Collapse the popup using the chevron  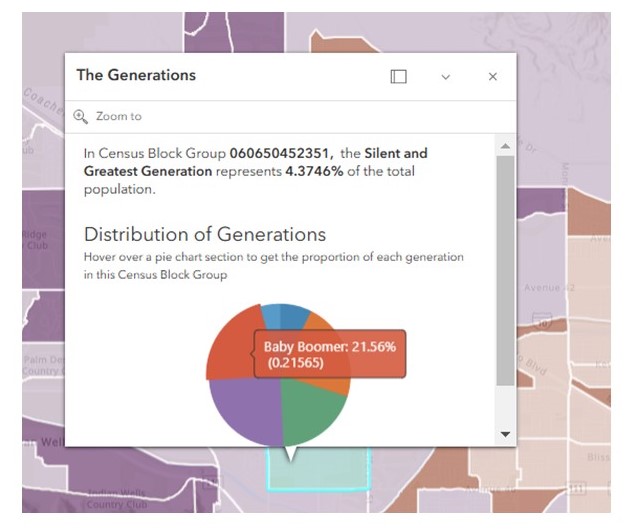pos(446,77)
